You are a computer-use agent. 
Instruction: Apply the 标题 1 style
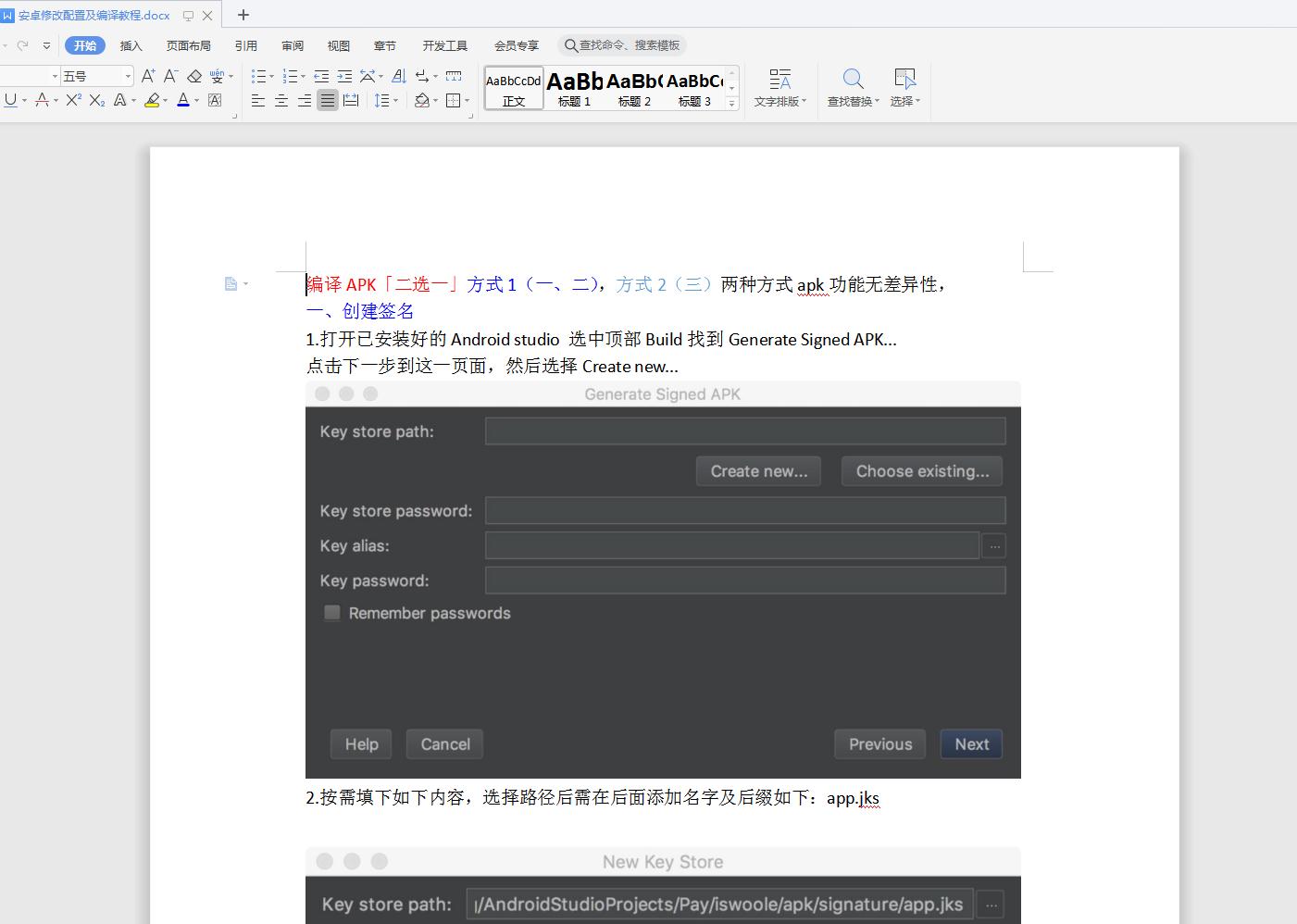[x=574, y=89]
